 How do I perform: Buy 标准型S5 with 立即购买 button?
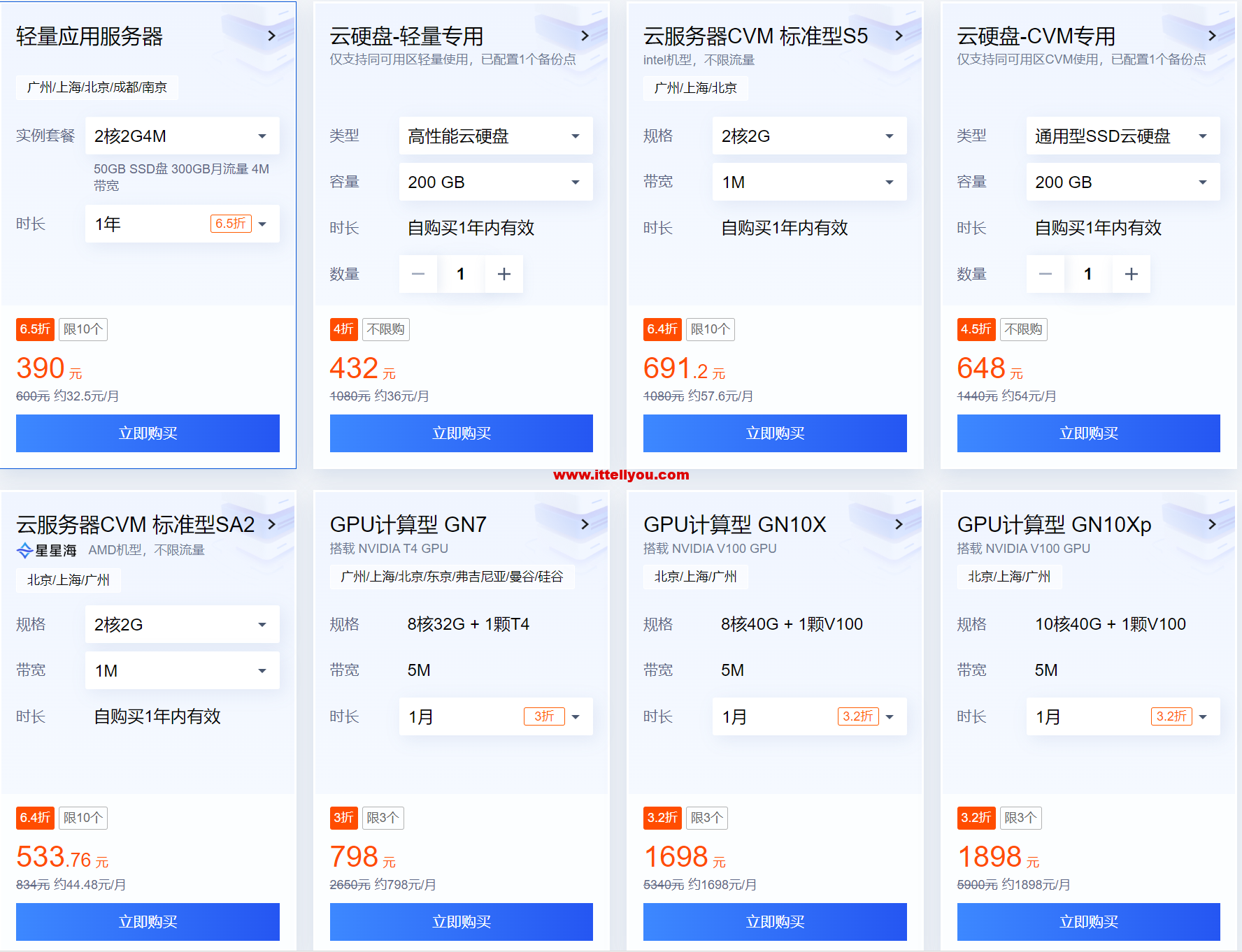775,433
